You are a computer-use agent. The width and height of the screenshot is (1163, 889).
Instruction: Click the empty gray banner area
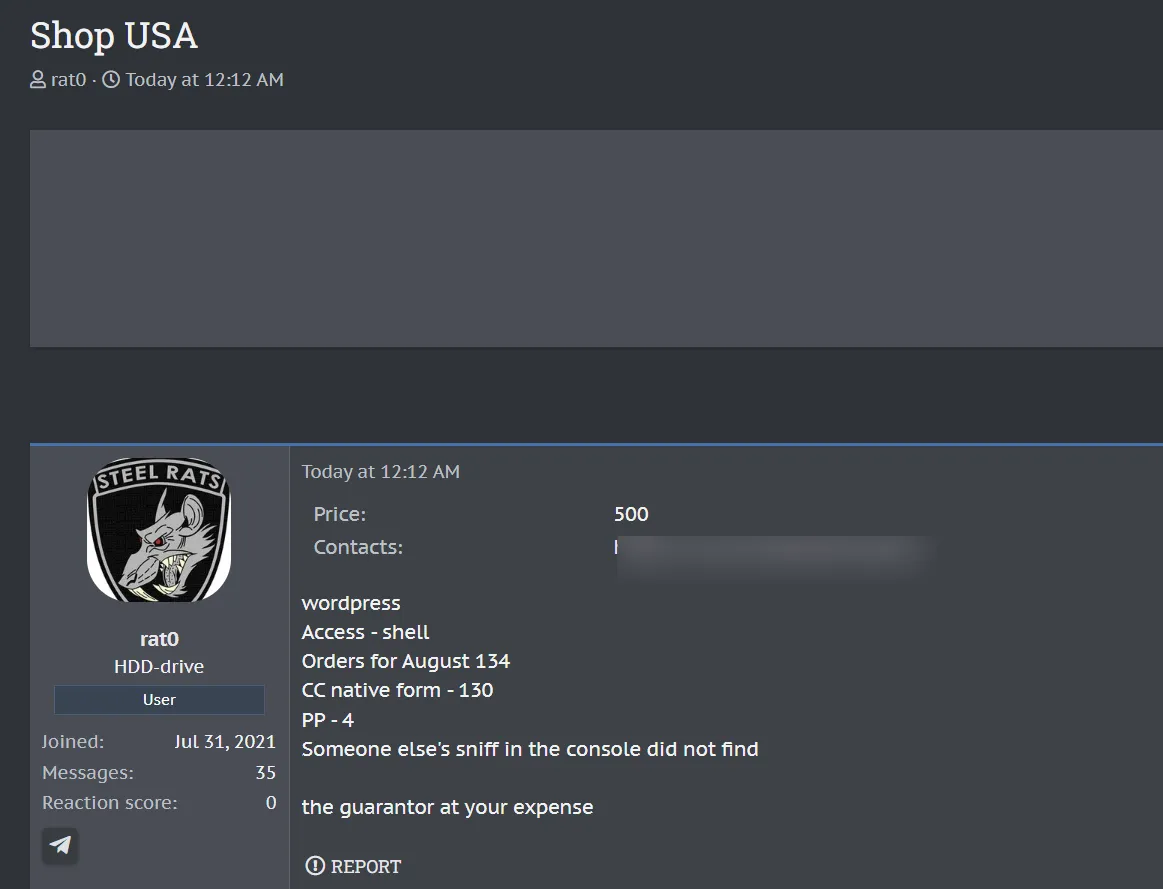[596, 238]
